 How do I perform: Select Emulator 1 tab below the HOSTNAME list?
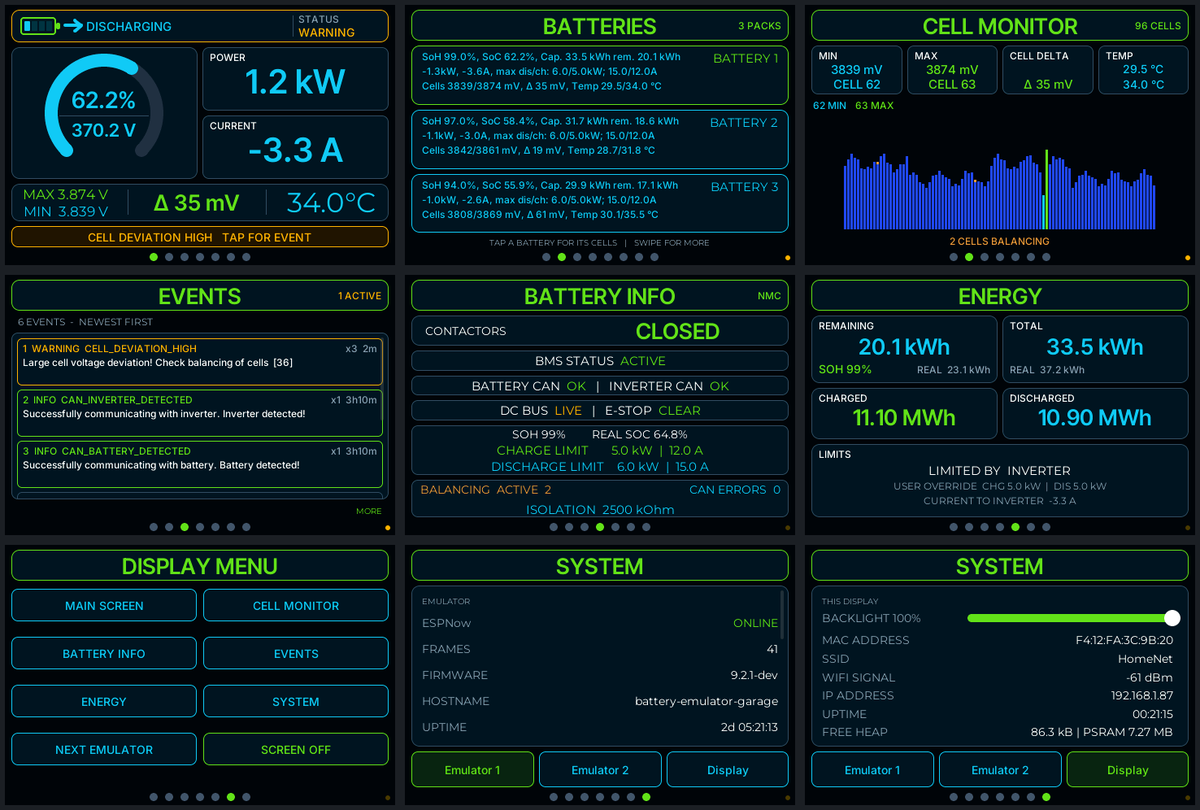coord(472,770)
